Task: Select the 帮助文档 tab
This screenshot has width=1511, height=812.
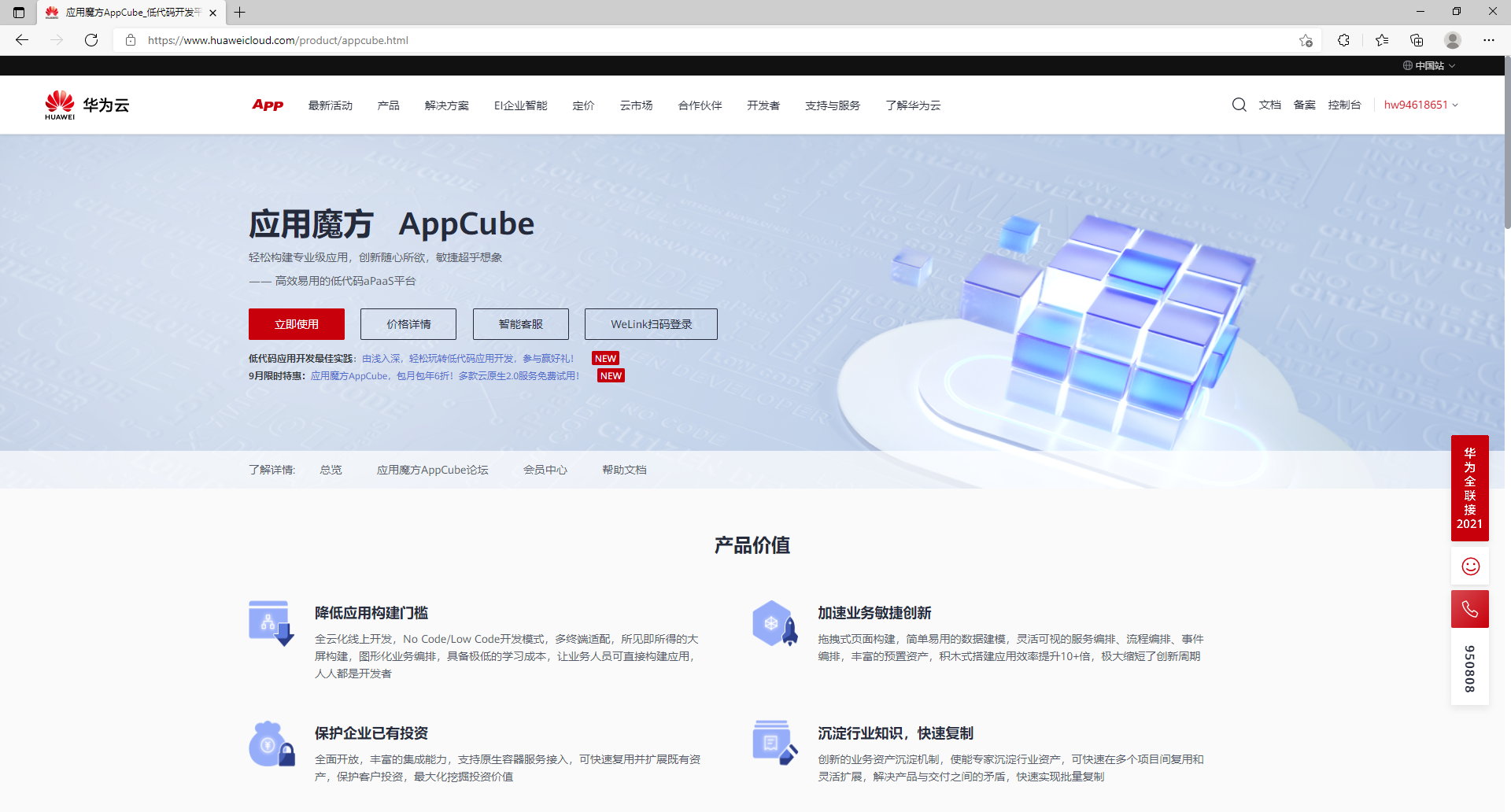Action: [x=625, y=470]
